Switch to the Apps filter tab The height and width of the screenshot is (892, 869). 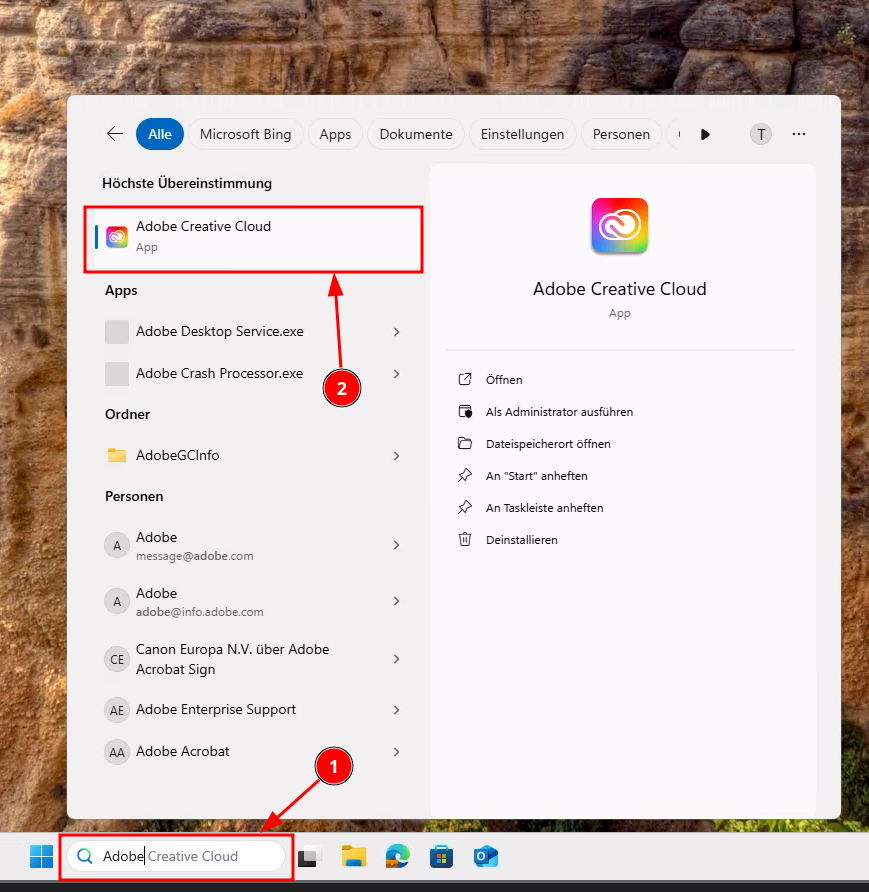(x=335, y=134)
